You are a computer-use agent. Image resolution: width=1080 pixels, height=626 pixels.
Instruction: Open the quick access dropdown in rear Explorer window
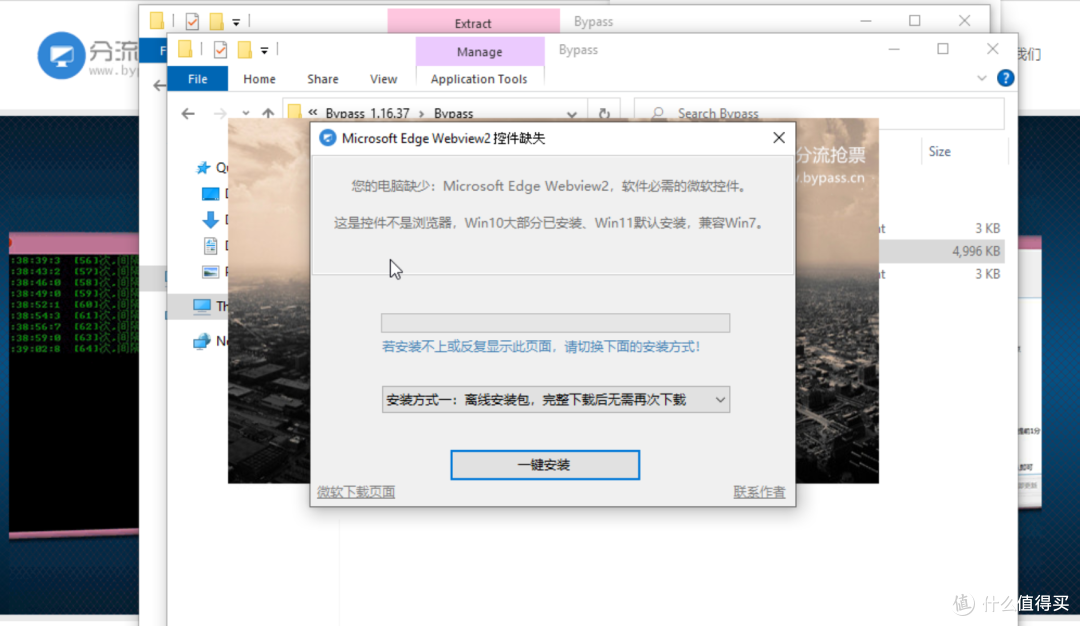click(x=236, y=22)
